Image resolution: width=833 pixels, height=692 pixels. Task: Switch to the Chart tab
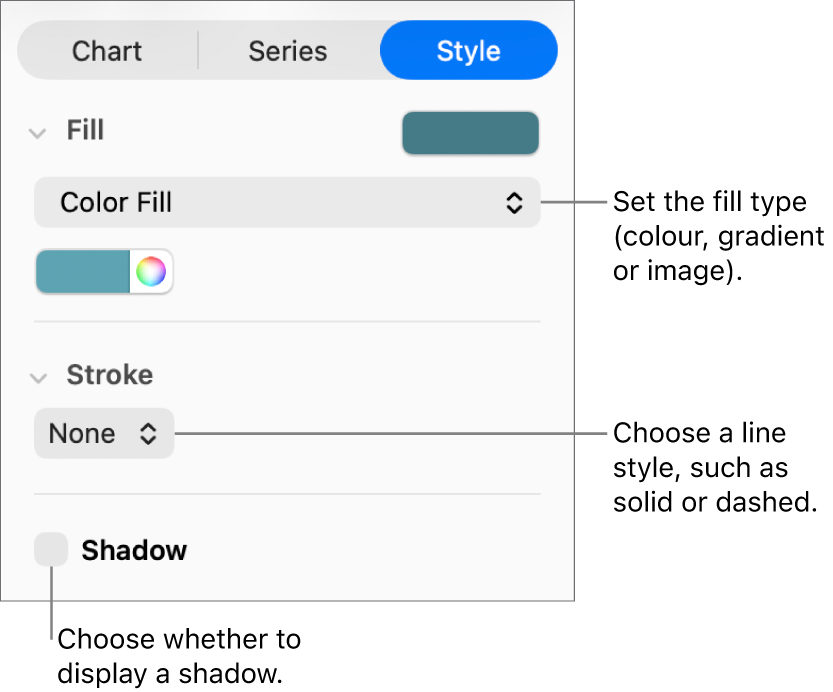point(107,51)
